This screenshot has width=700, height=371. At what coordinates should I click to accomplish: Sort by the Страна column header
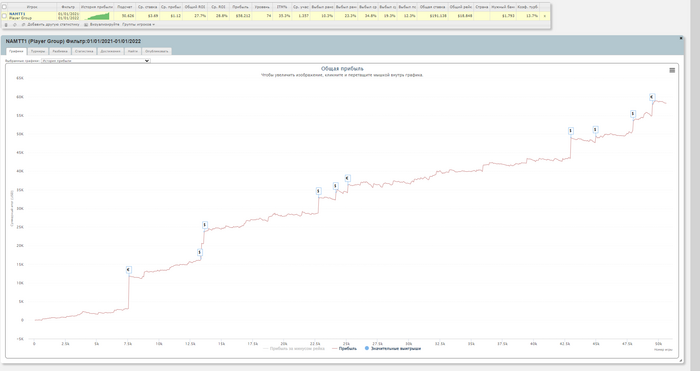coord(482,7)
